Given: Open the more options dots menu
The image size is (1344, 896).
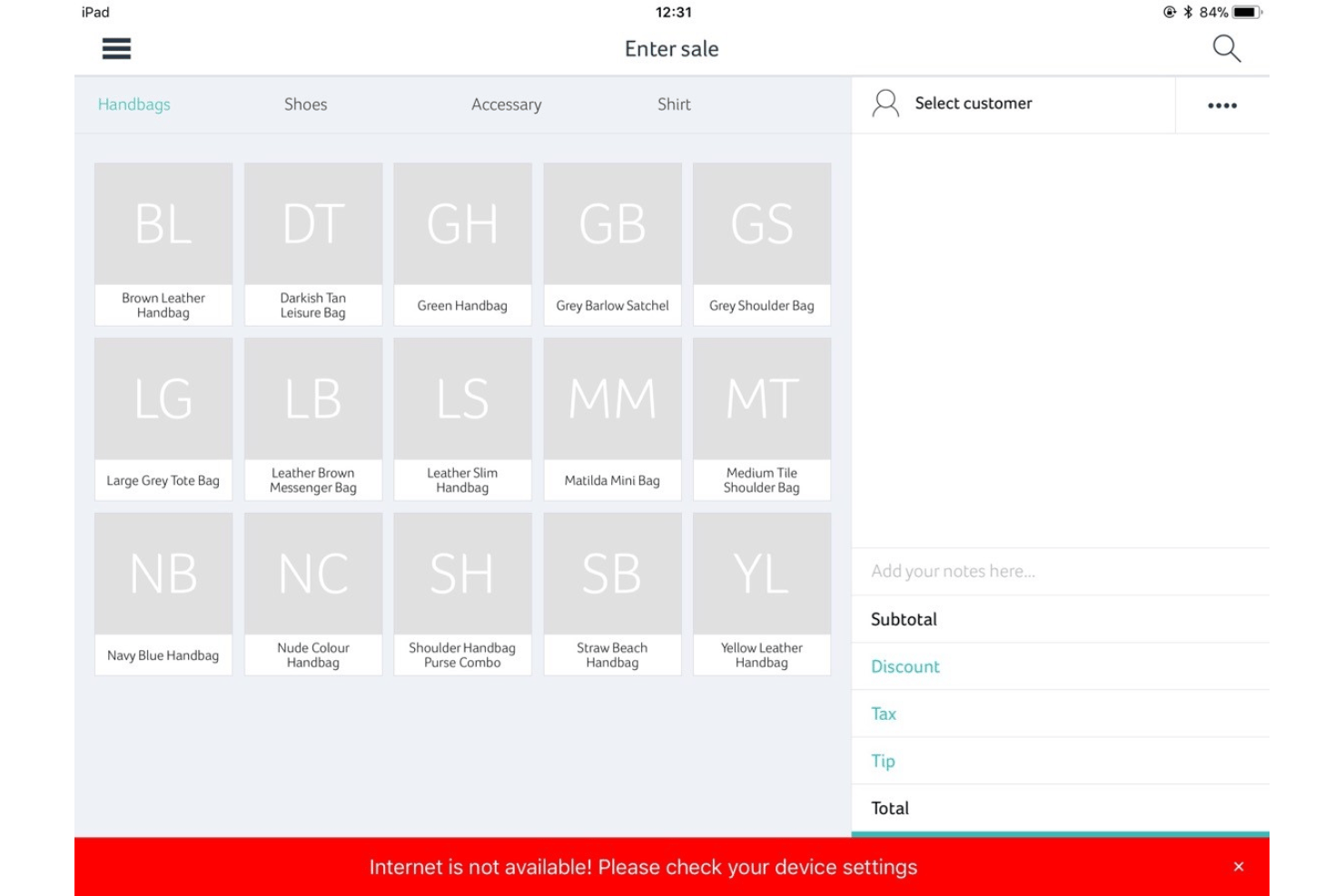Looking at the screenshot, I should click(x=1222, y=105).
